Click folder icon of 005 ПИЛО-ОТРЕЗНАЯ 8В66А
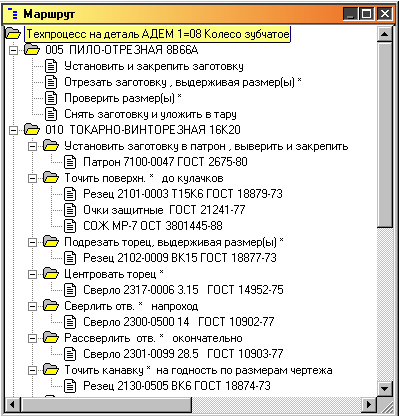399x416 pixels. click(x=32, y=50)
